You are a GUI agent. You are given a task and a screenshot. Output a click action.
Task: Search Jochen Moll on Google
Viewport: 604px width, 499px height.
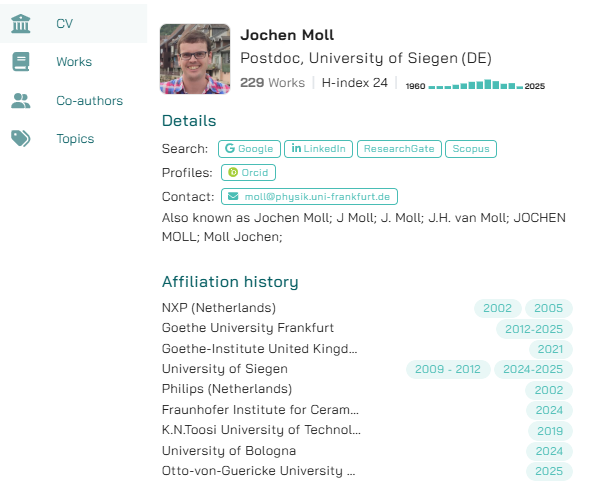[x=249, y=149]
